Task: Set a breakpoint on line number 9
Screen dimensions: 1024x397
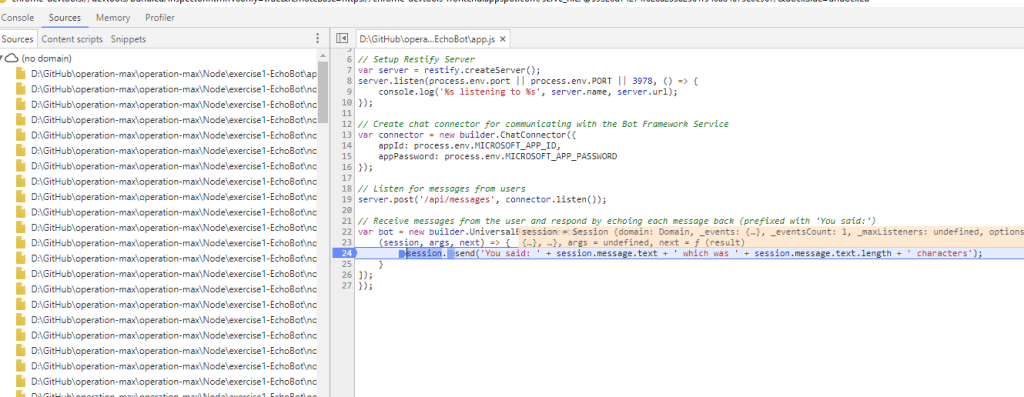Action: [x=350, y=91]
